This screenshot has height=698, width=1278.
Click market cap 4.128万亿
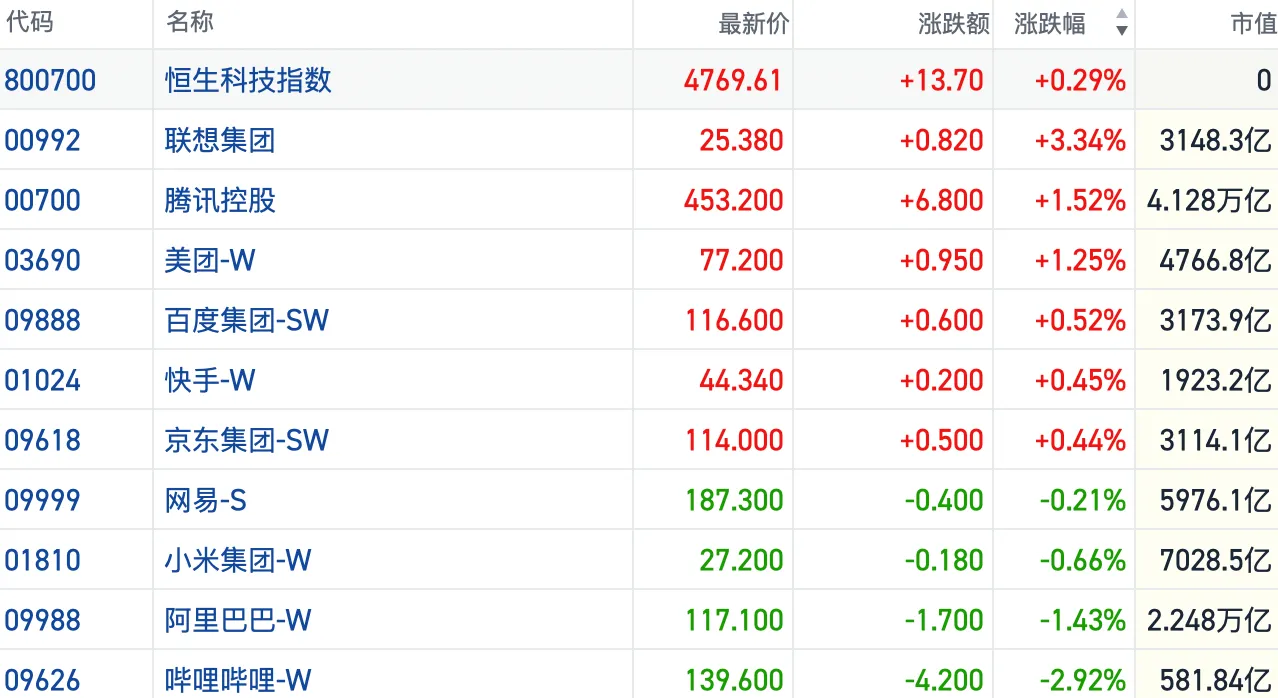[x=1210, y=200]
